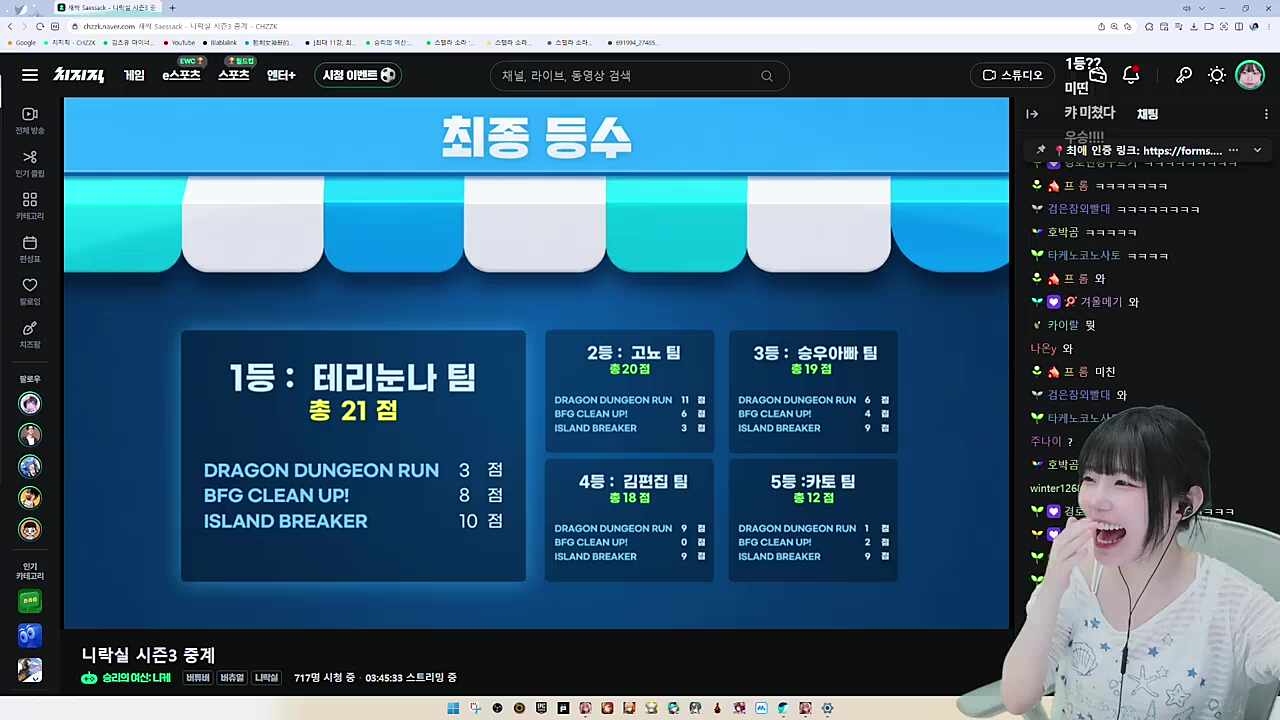Viewport: 1280px width, 720px height.
Task: Open the hamburger menu beside CHZZK logo
Action: (30, 75)
